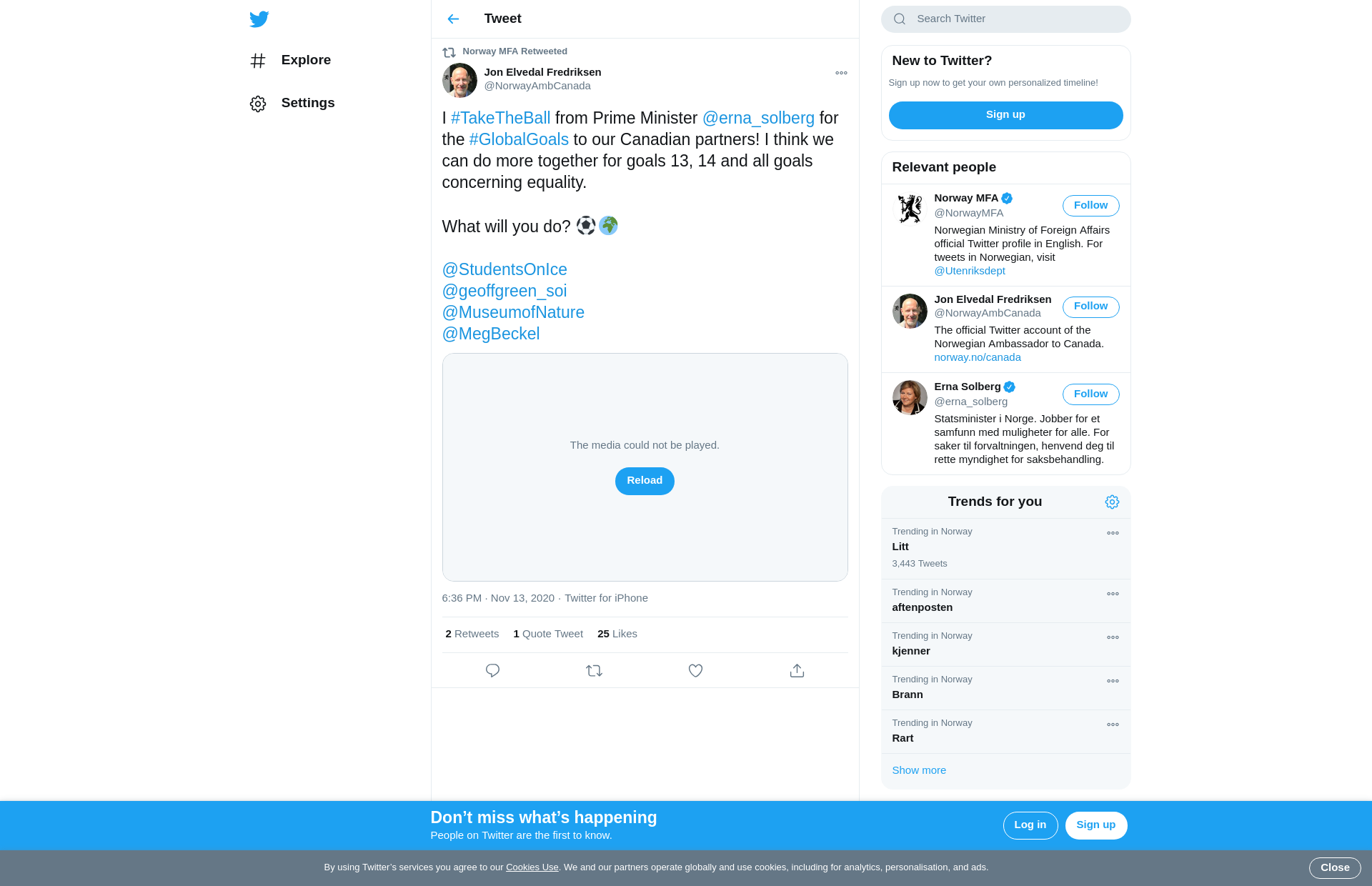
Task: Click Show more under trends
Action: click(919, 770)
